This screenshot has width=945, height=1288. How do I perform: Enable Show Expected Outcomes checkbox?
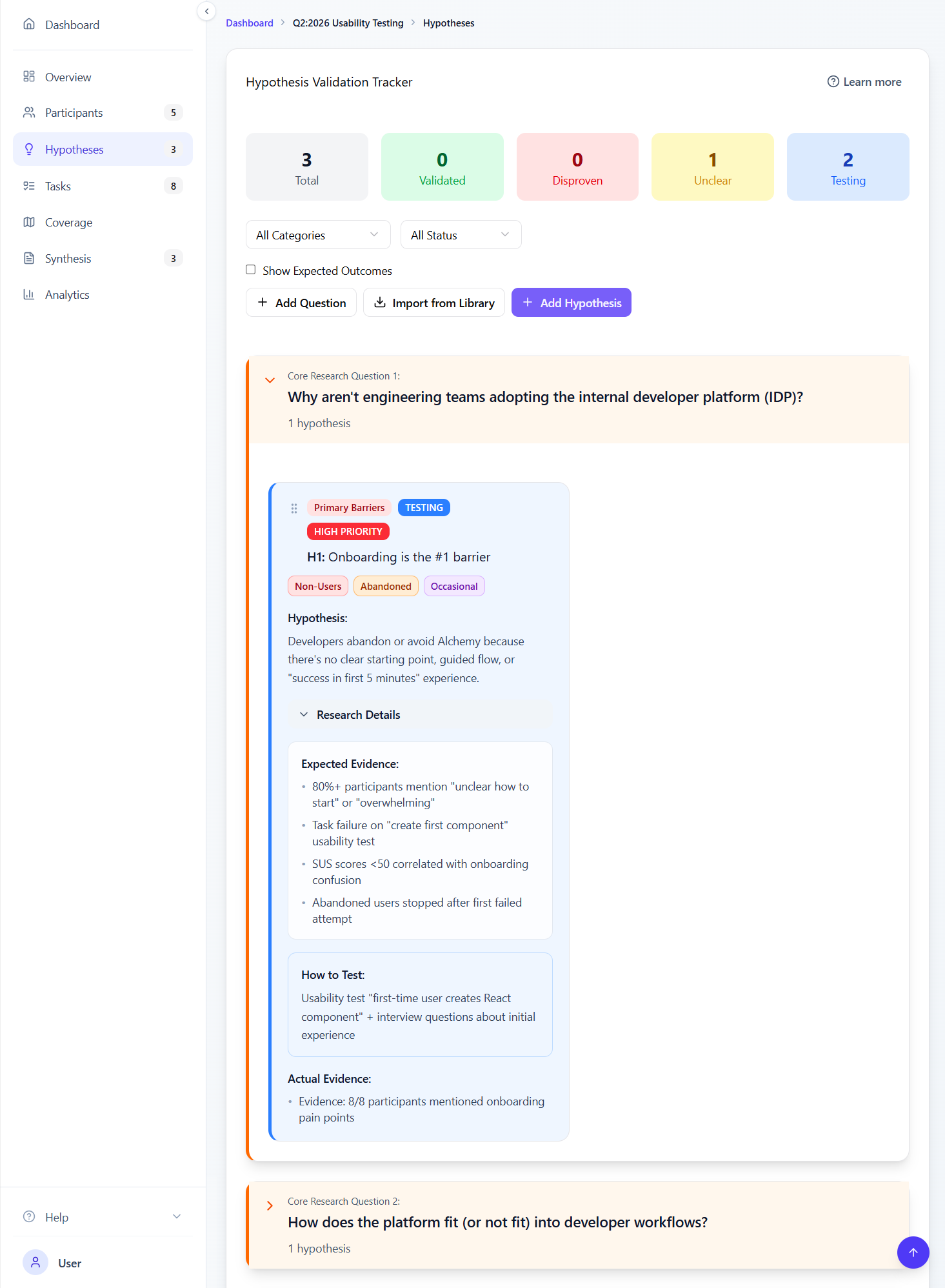251,270
